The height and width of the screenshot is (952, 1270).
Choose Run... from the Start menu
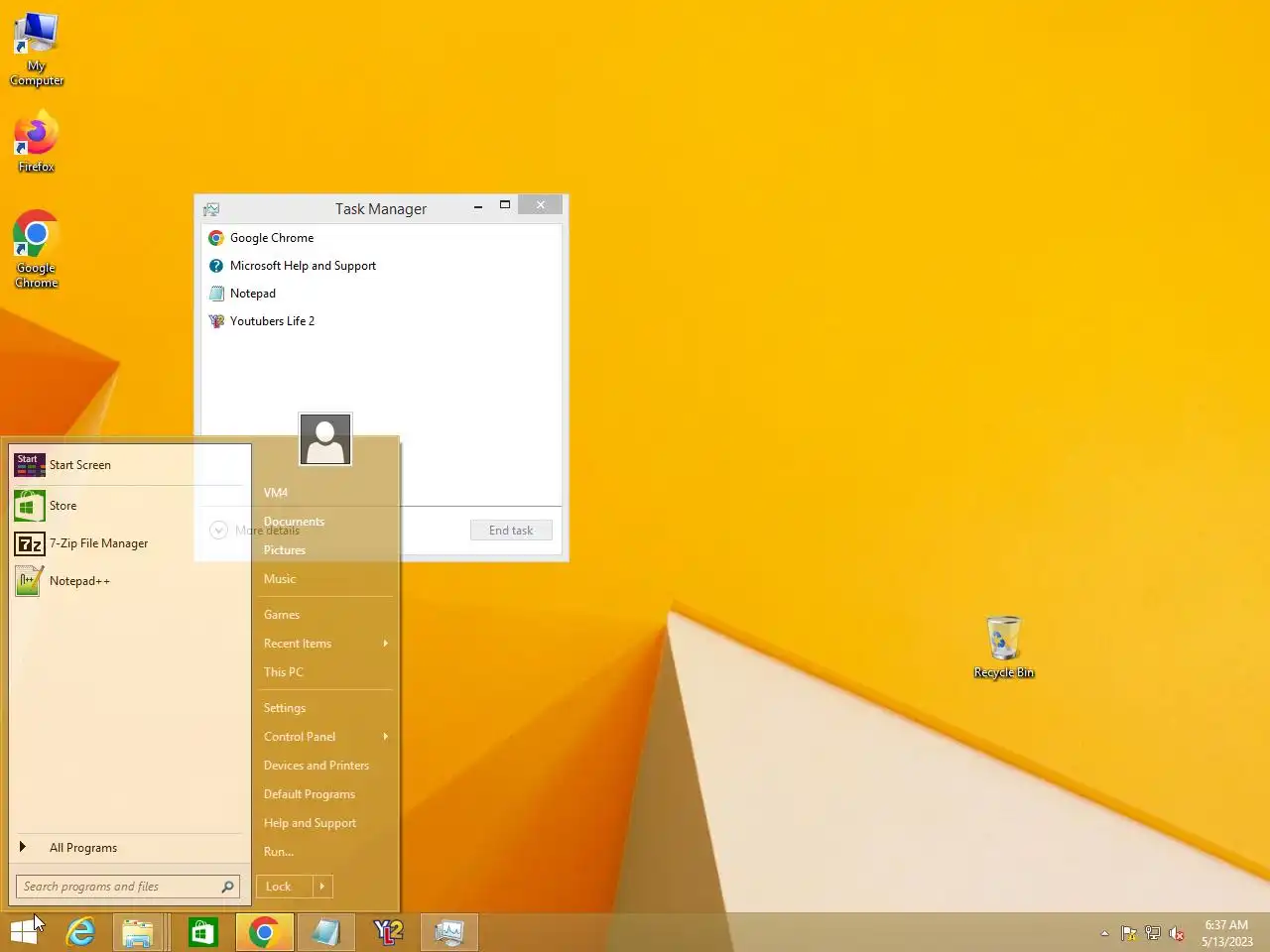(x=279, y=852)
